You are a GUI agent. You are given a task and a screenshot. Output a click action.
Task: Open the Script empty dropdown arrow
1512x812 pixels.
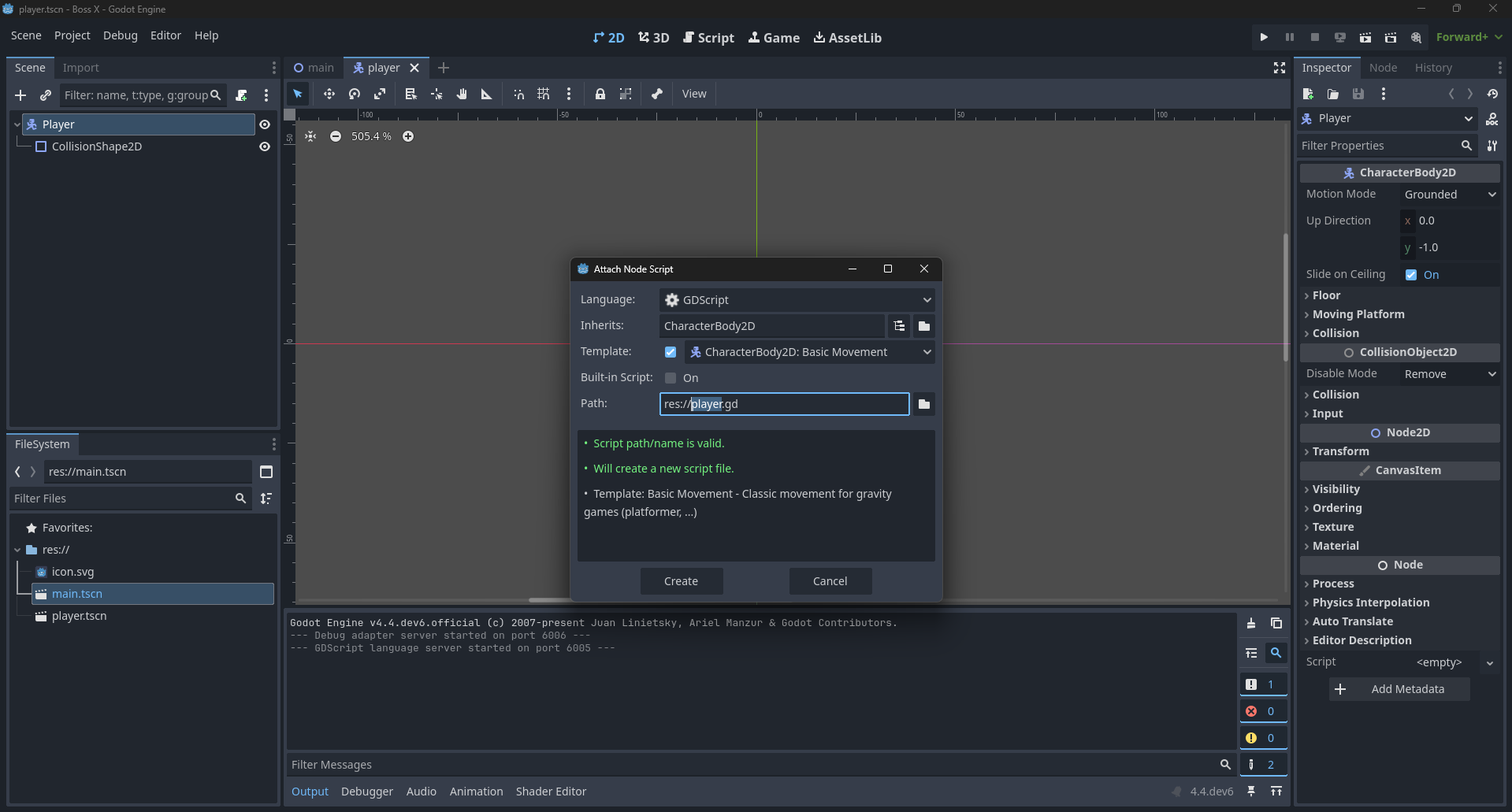click(x=1490, y=663)
